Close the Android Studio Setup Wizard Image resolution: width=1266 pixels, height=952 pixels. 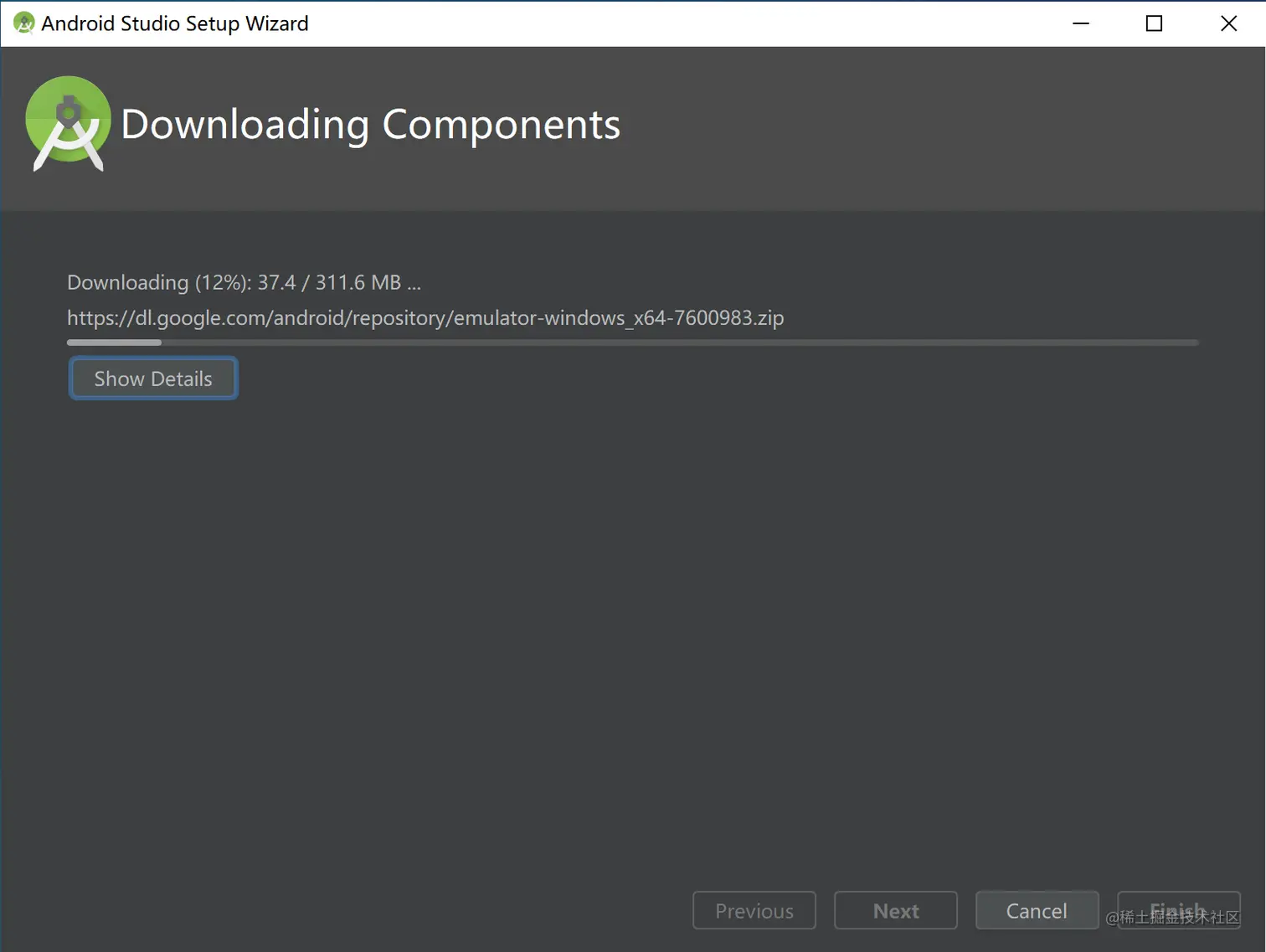(1227, 23)
